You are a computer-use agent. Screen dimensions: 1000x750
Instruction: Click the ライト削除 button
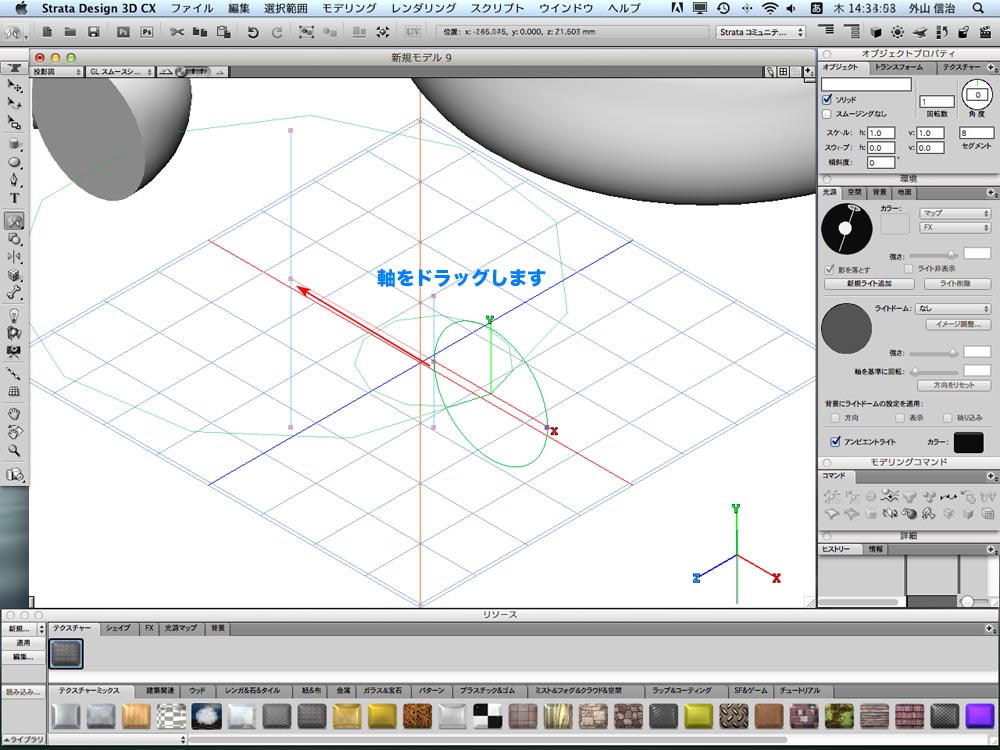pos(955,284)
